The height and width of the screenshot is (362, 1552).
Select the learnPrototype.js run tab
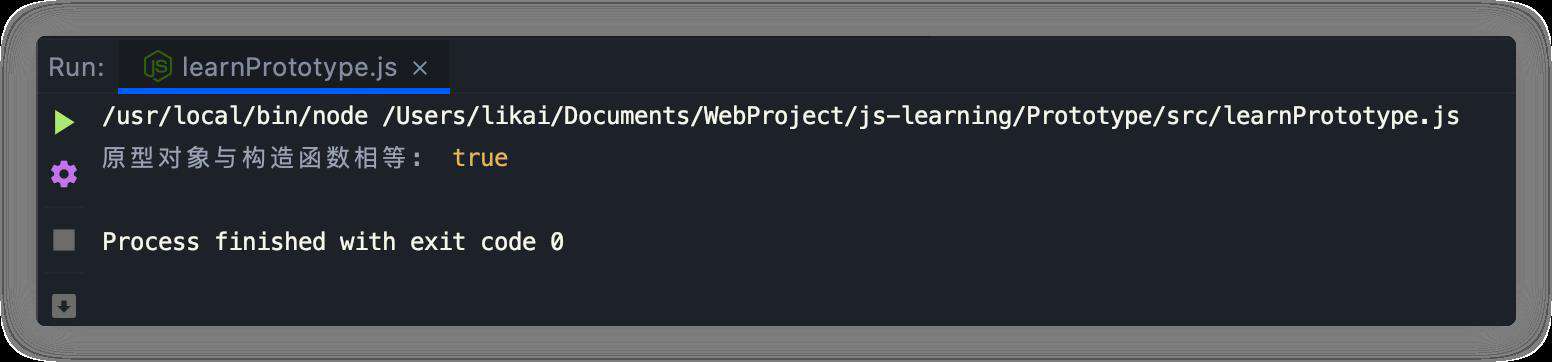click(284, 67)
